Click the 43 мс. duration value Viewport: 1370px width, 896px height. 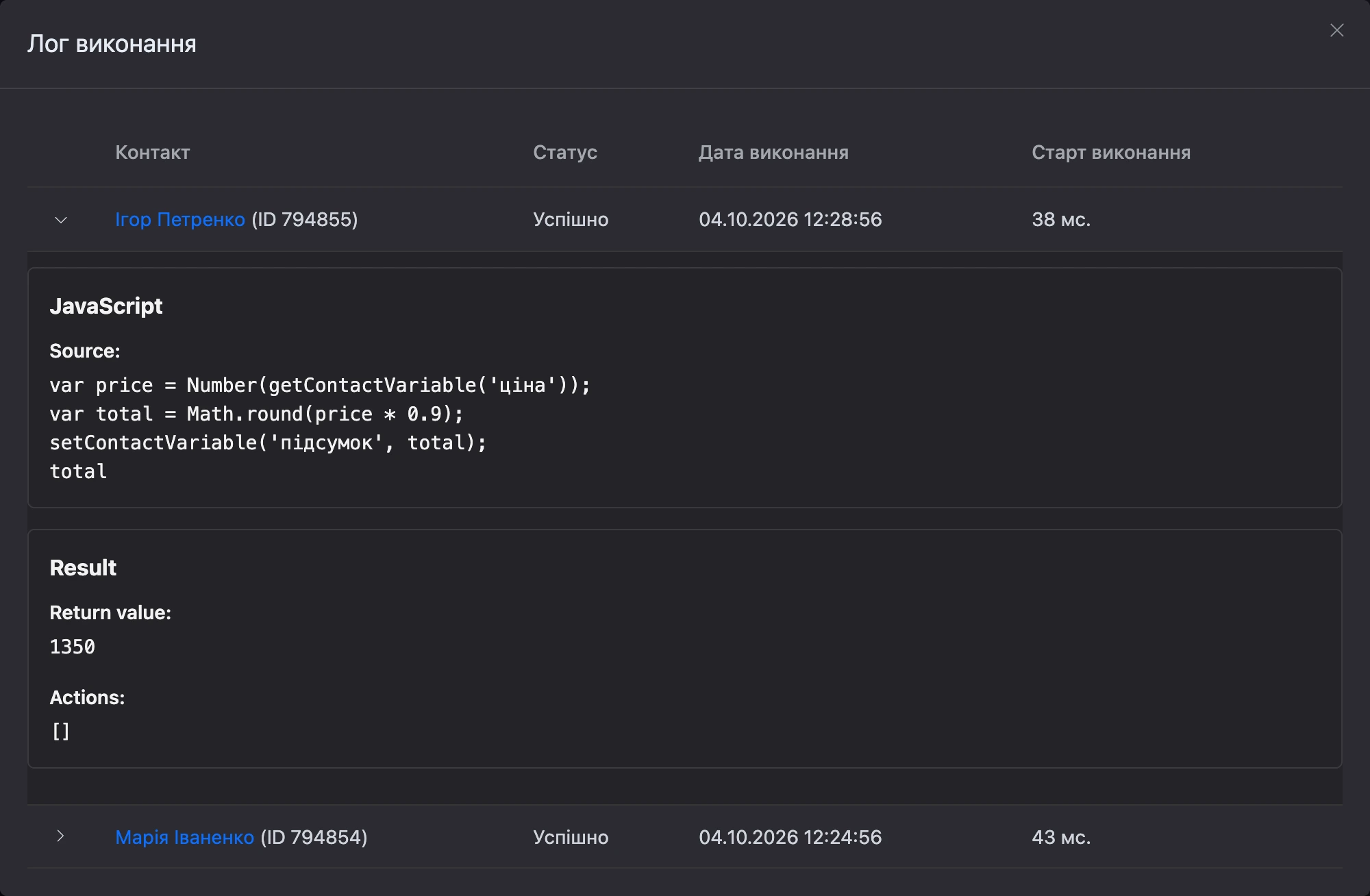1061,837
